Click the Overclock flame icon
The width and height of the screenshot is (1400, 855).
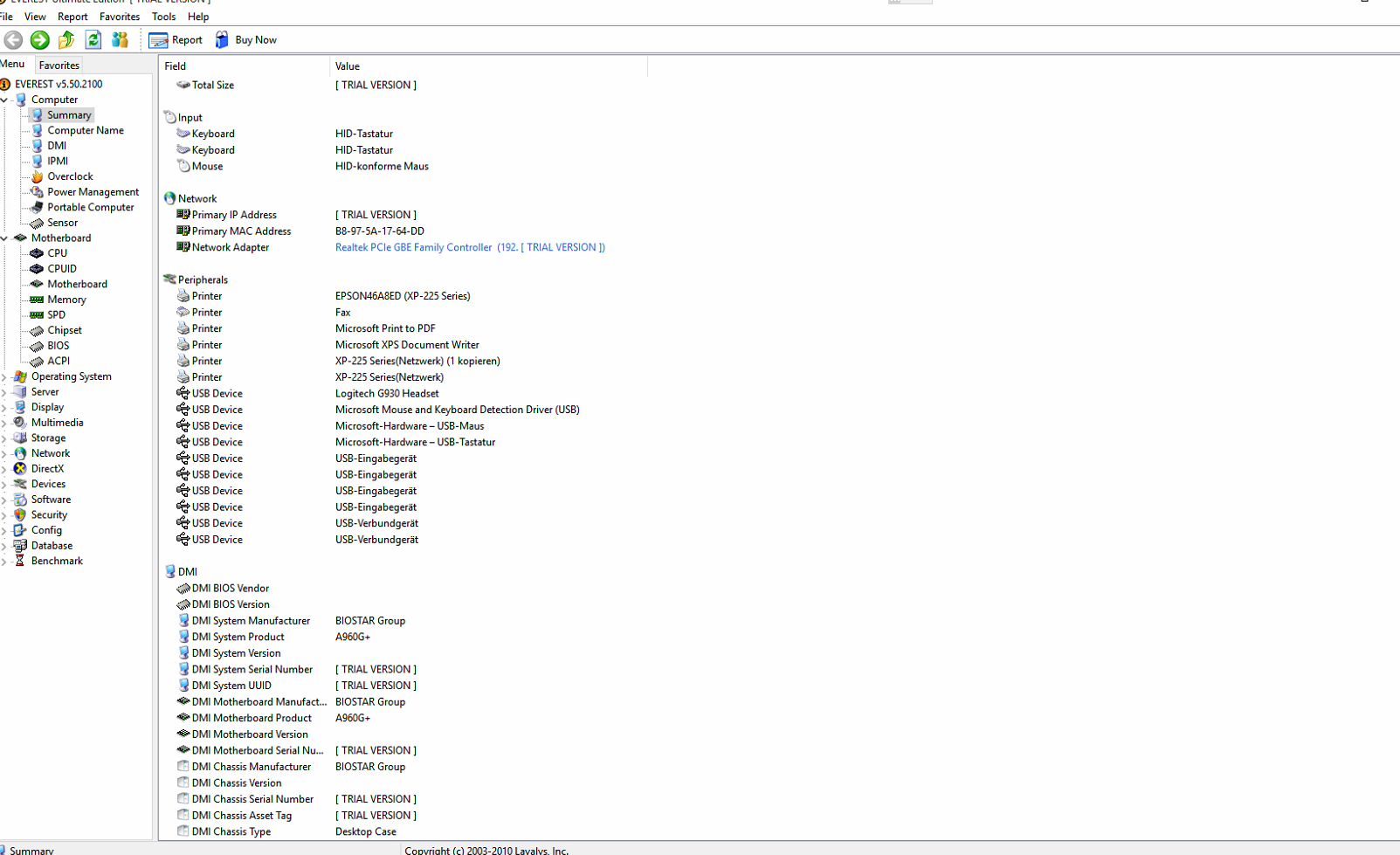(x=37, y=176)
